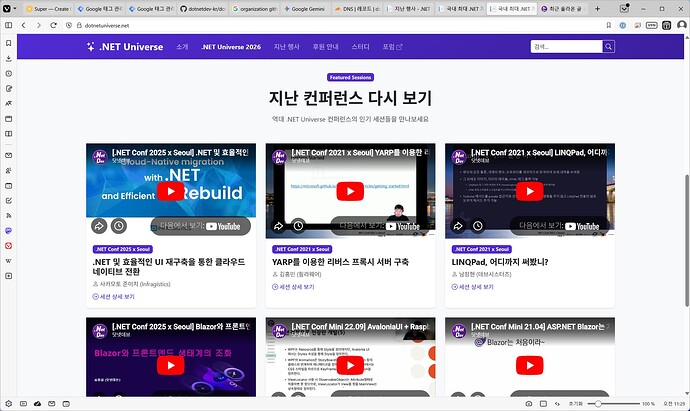Click the VPN button in the toolbar
The image size is (690, 411).
coord(651,26)
